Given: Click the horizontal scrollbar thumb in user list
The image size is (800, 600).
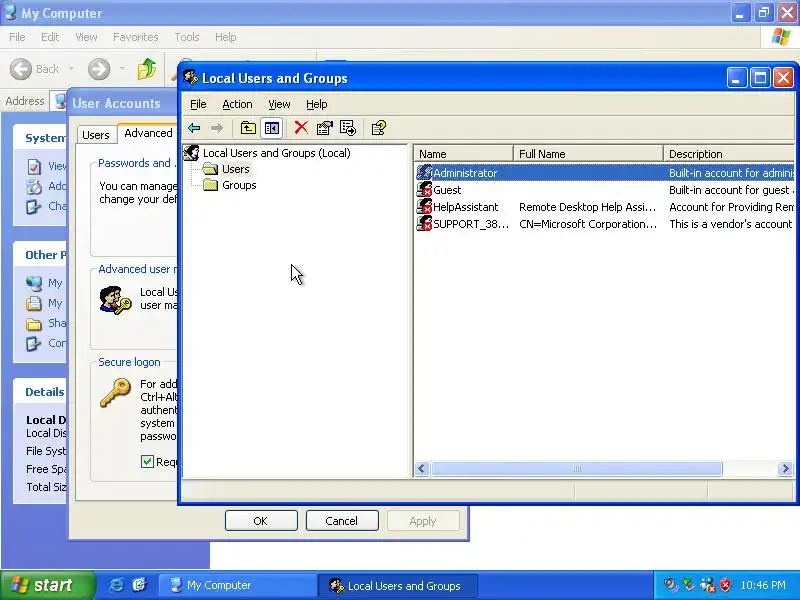Looking at the screenshot, I should [x=577, y=468].
